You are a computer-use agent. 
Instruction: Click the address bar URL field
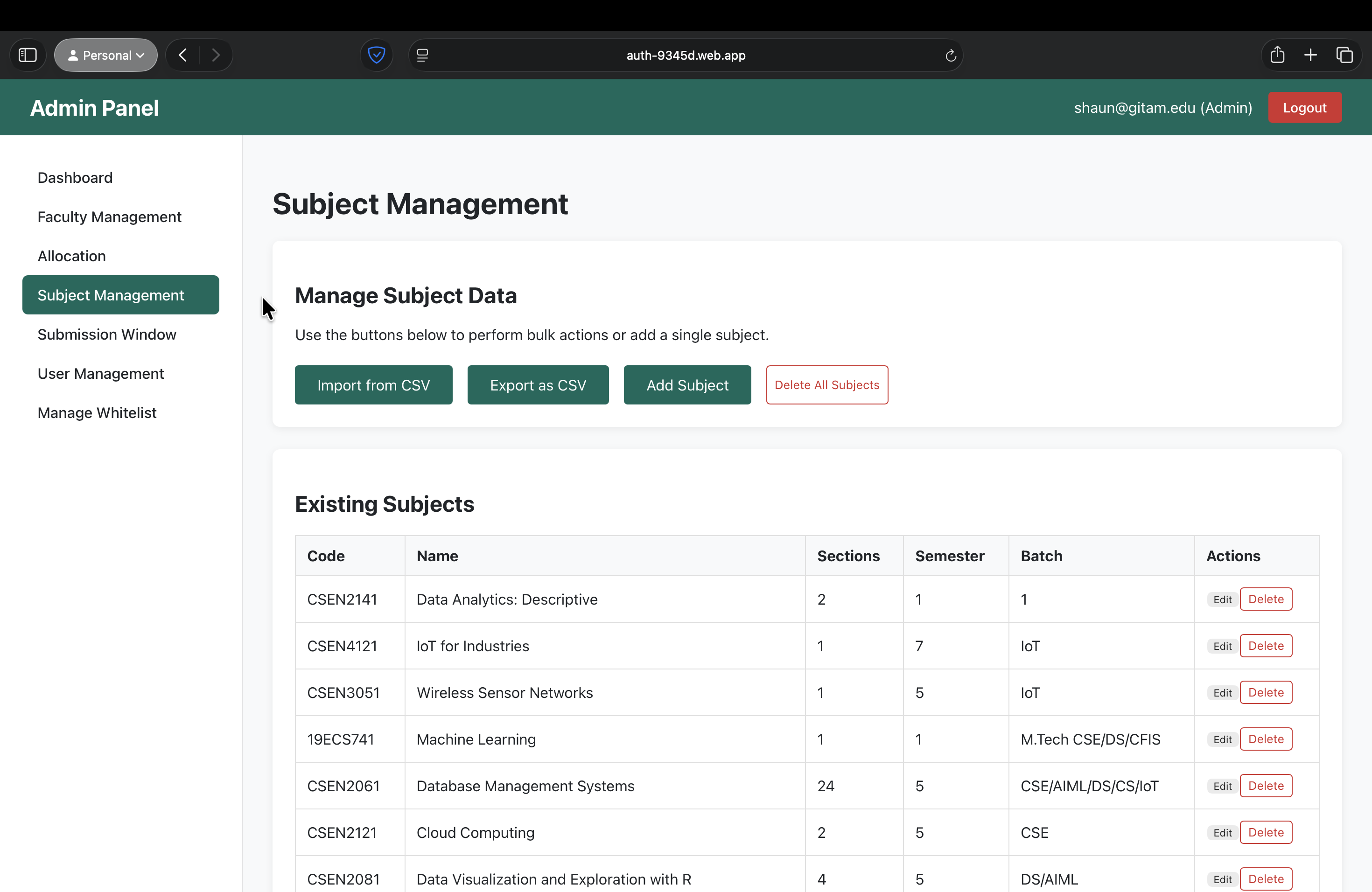[686, 56]
